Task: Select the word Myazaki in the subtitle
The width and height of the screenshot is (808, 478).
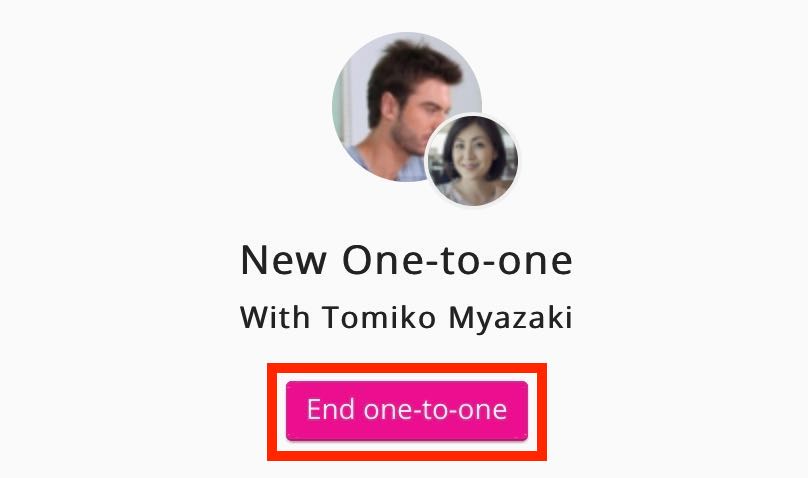Action: point(511,318)
